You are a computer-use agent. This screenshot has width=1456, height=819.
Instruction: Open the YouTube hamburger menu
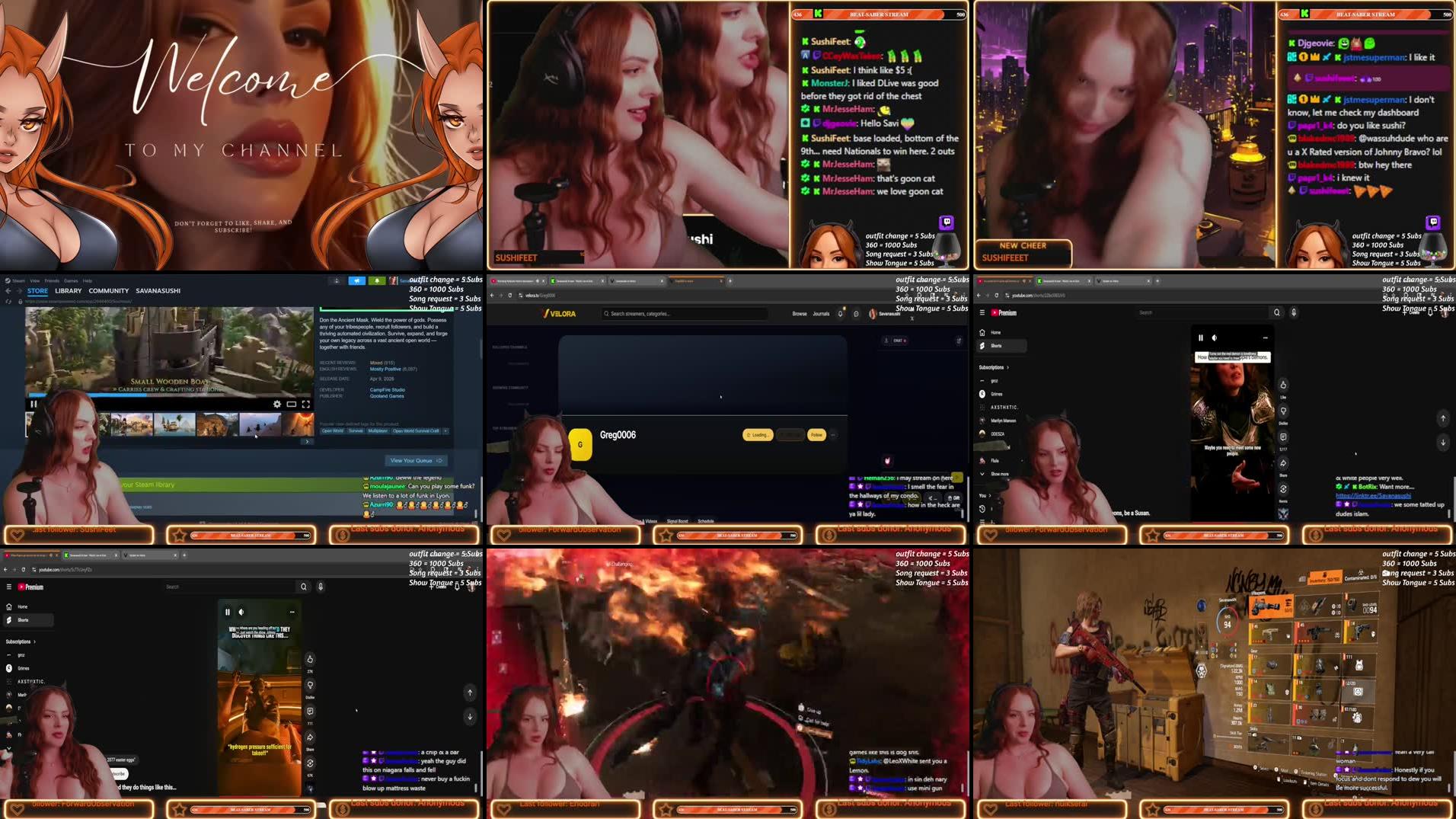[x=9, y=587]
